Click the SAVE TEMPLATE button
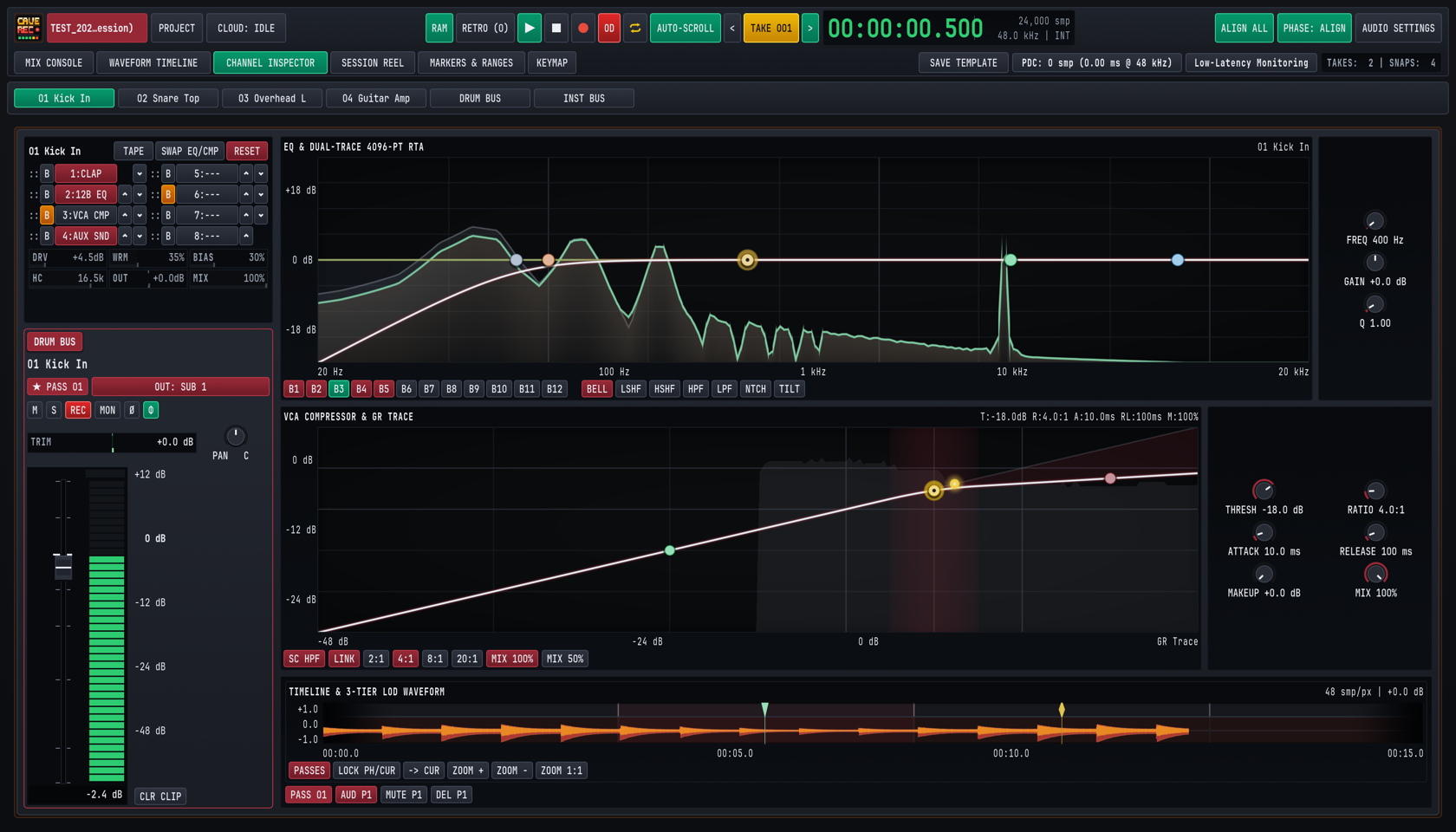 point(963,62)
